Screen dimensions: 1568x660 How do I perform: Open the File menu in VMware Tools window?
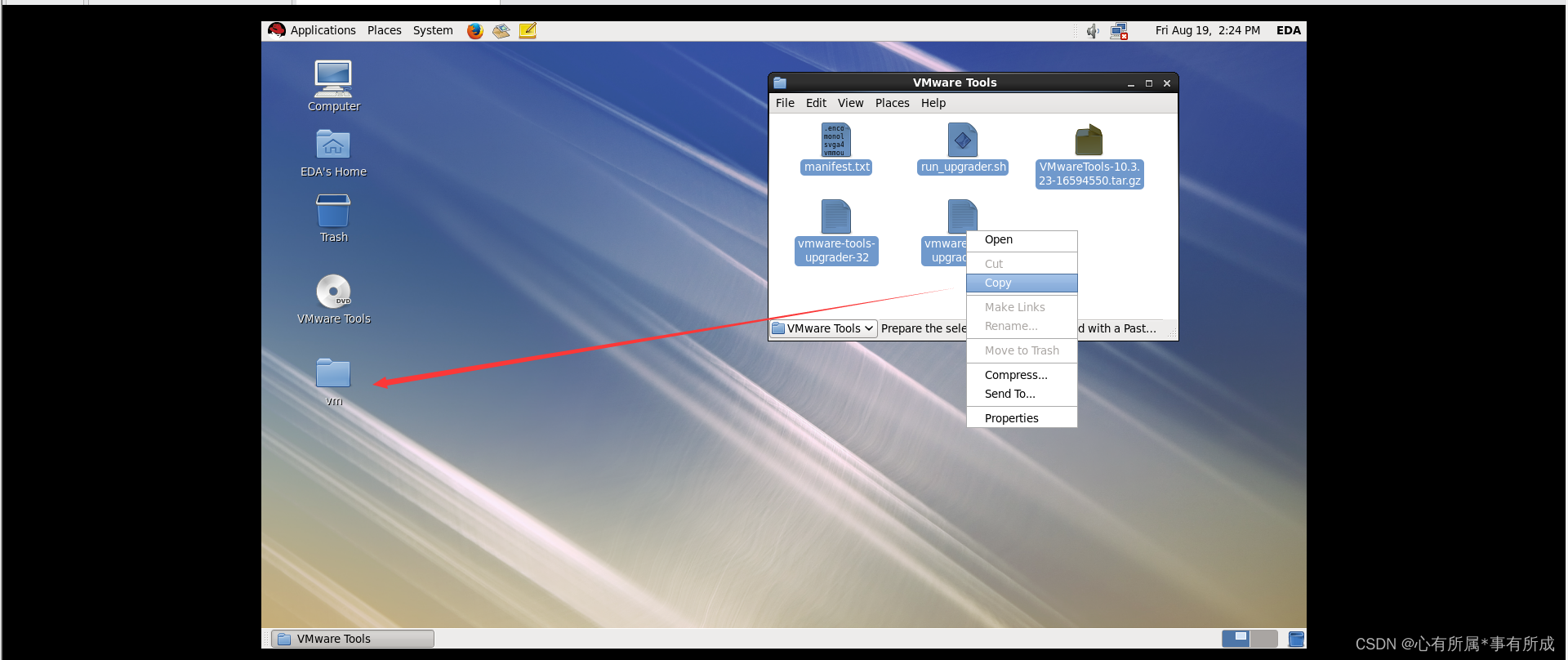pyautogui.click(x=785, y=103)
